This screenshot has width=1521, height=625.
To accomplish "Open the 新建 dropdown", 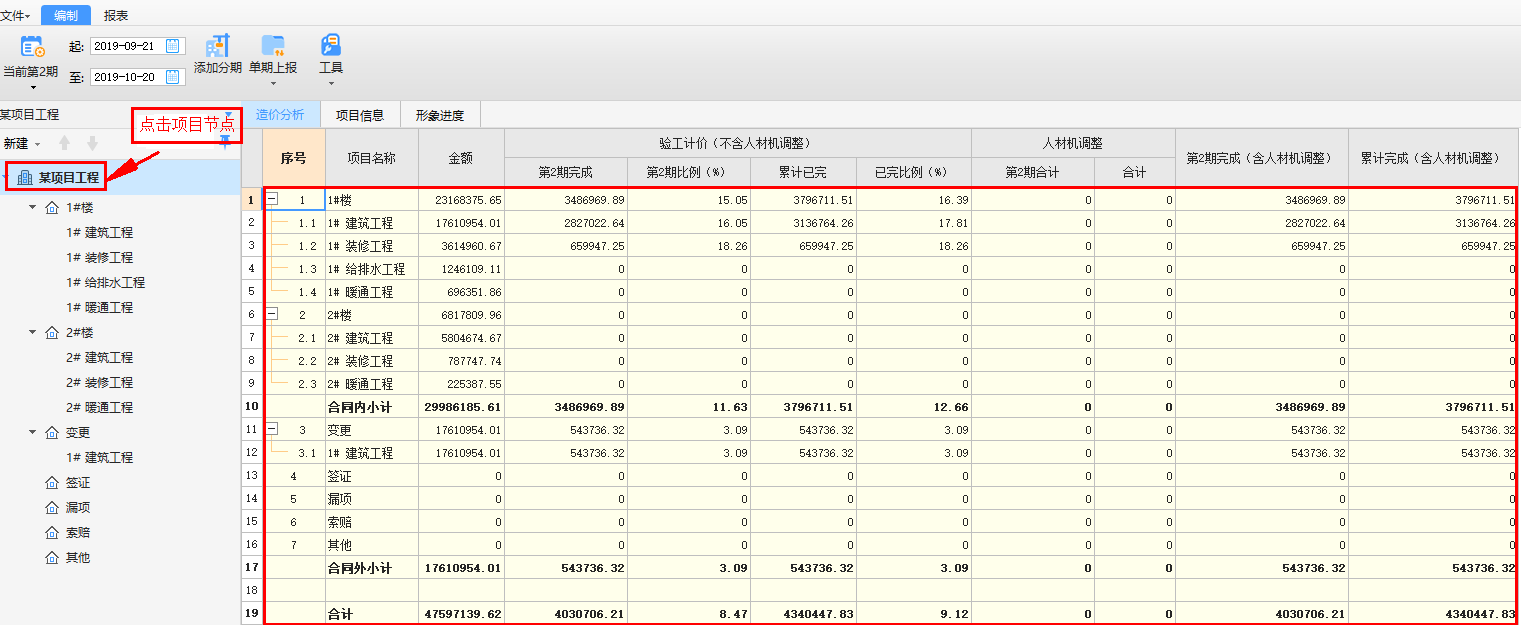I will tap(22, 144).
